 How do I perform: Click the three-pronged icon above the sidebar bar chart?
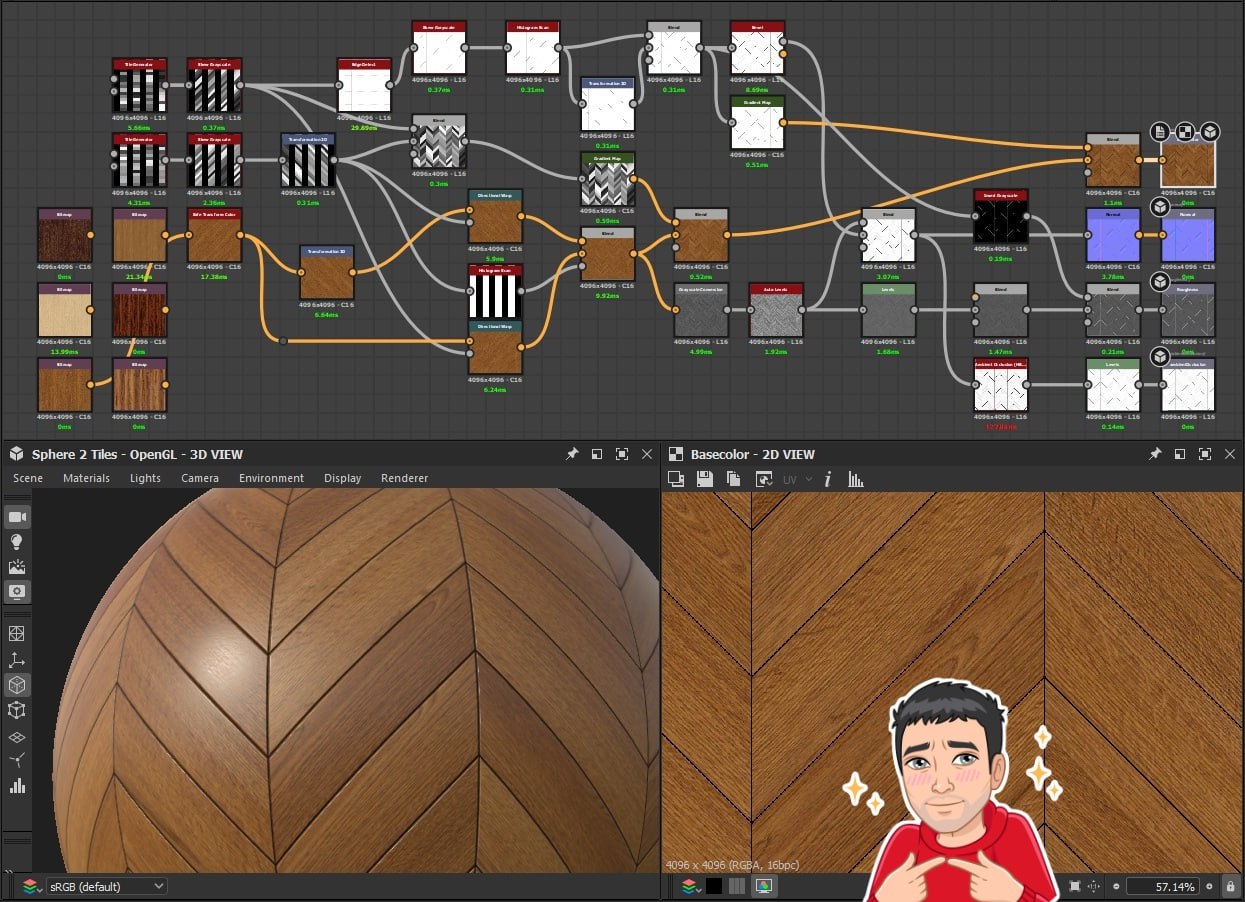coord(17,761)
